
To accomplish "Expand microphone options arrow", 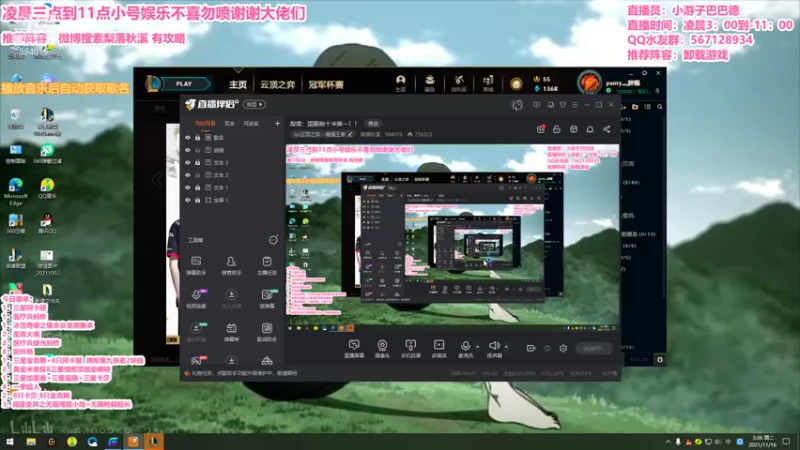I will (478, 346).
